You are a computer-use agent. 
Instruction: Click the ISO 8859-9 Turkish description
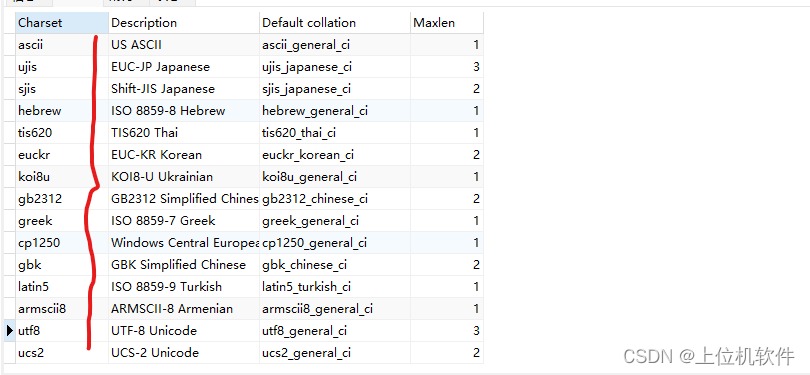pyautogui.click(x=184, y=287)
